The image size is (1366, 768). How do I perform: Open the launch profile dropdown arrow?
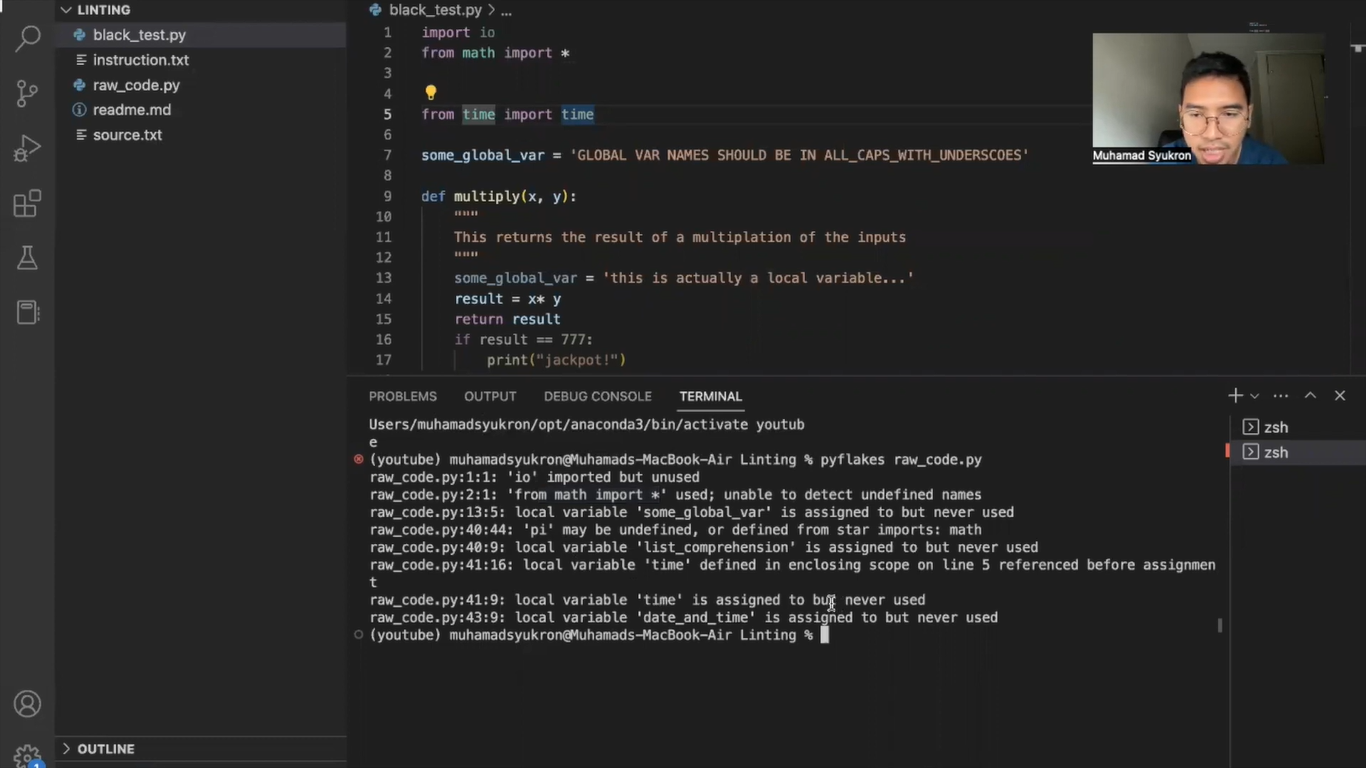1255,396
